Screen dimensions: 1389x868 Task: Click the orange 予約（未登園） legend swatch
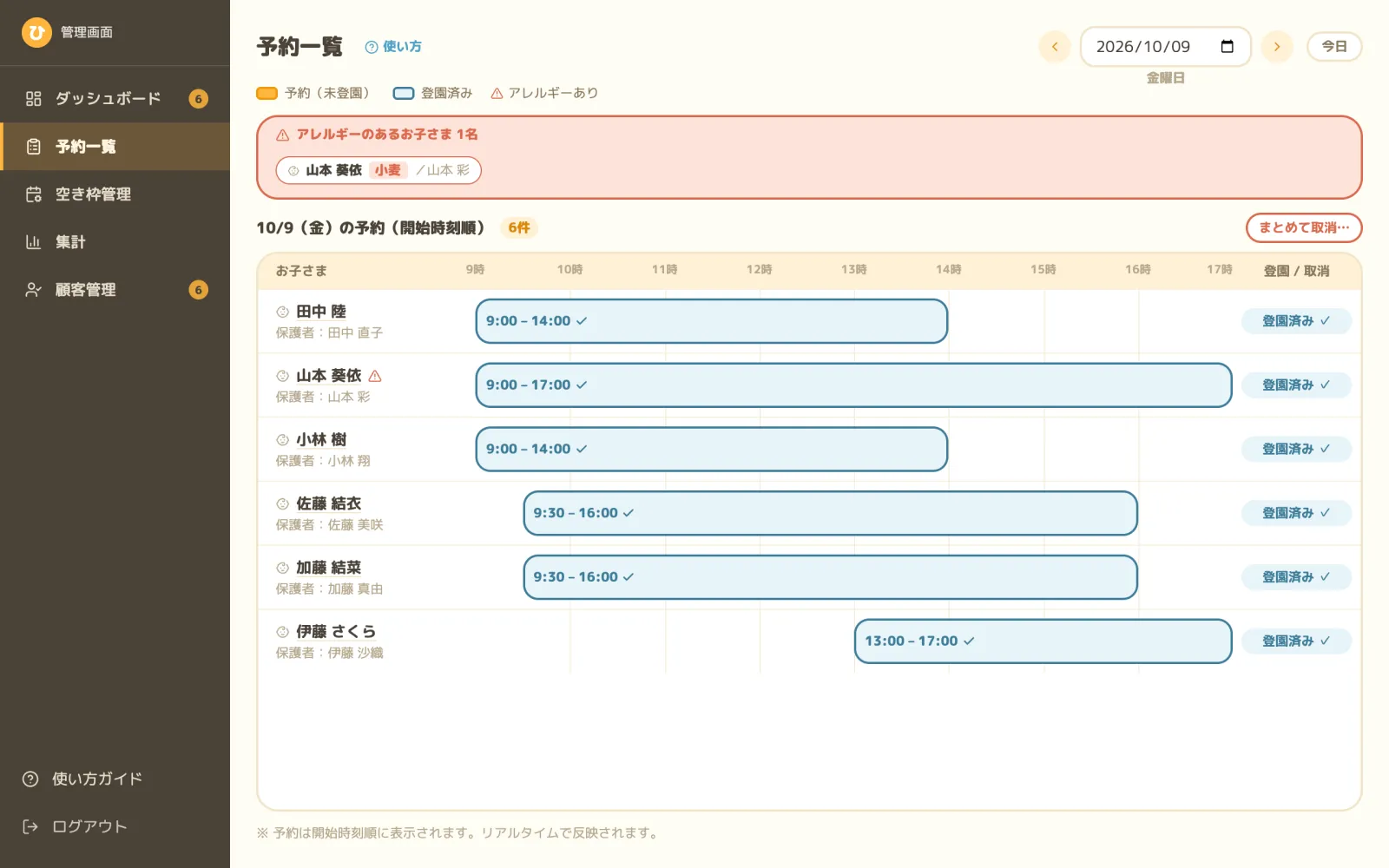tap(267, 93)
